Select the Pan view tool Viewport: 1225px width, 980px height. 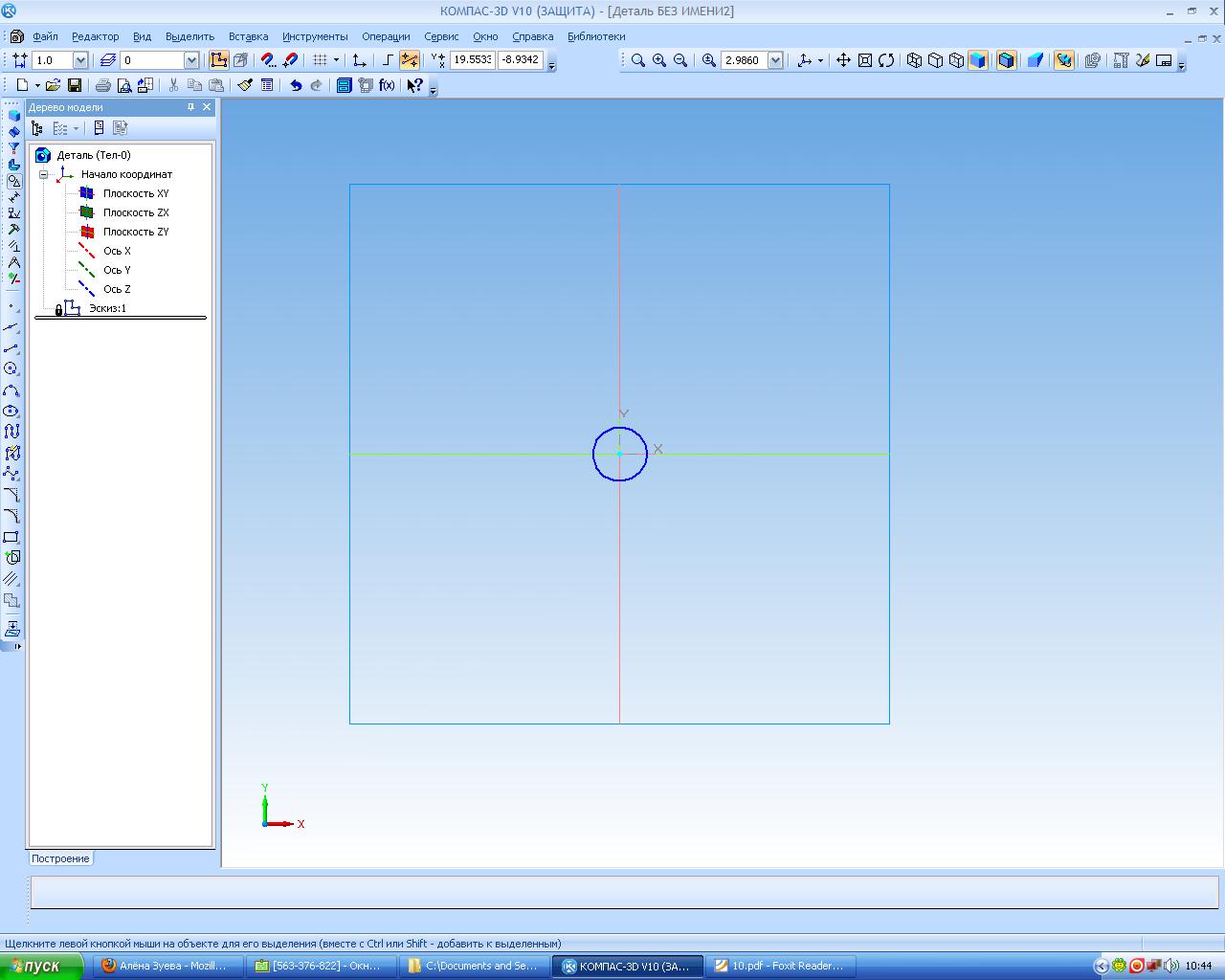[843, 60]
